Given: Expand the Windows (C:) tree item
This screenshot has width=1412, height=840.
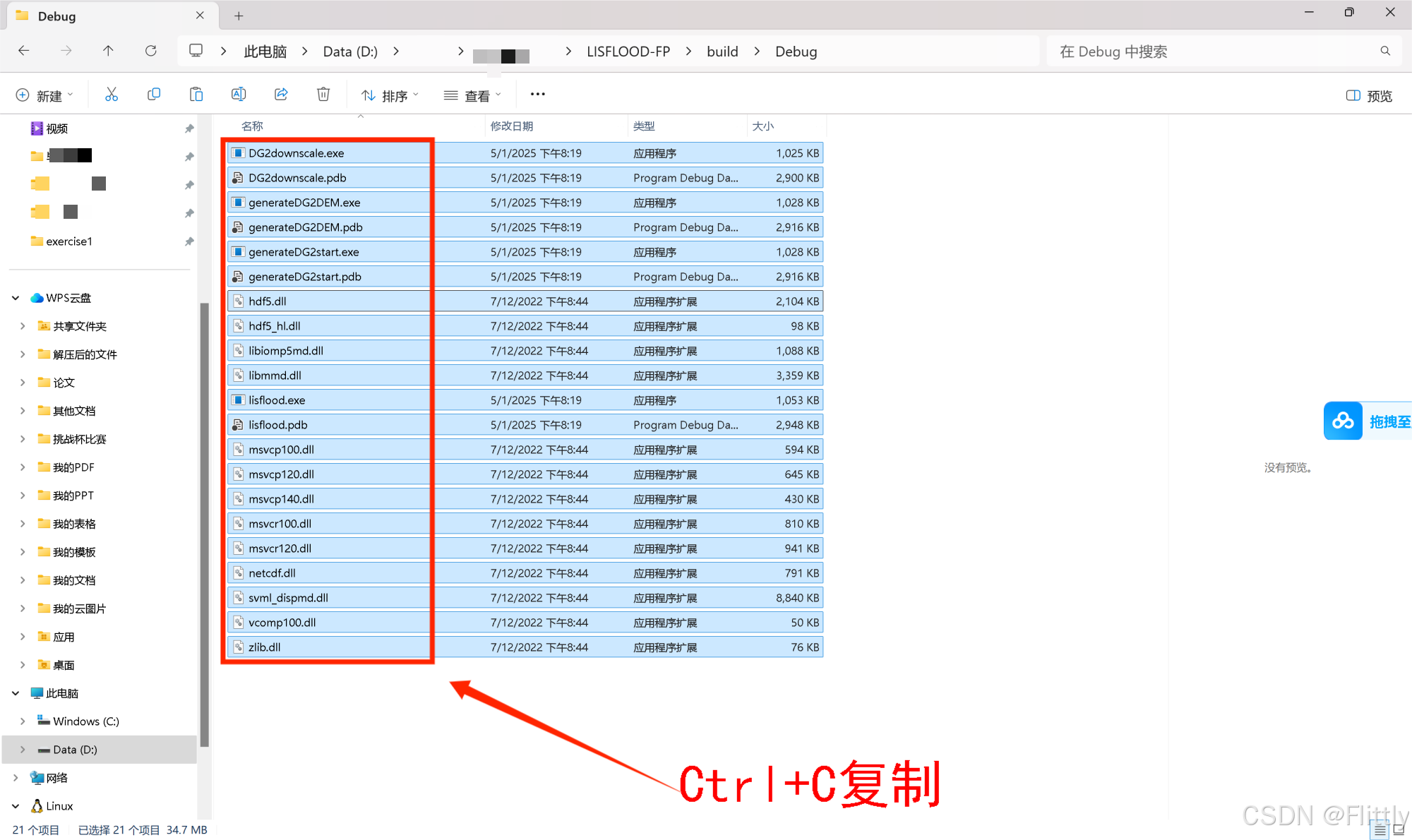Looking at the screenshot, I should [x=23, y=721].
